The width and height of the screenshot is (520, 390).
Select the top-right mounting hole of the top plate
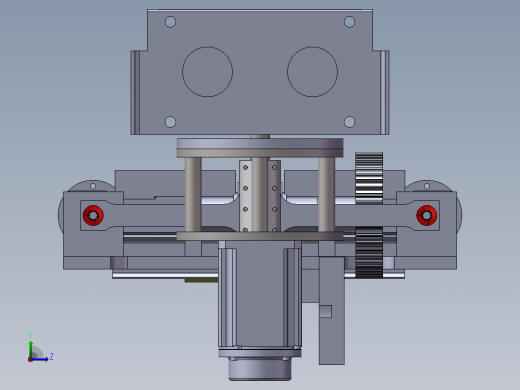click(x=349, y=22)
